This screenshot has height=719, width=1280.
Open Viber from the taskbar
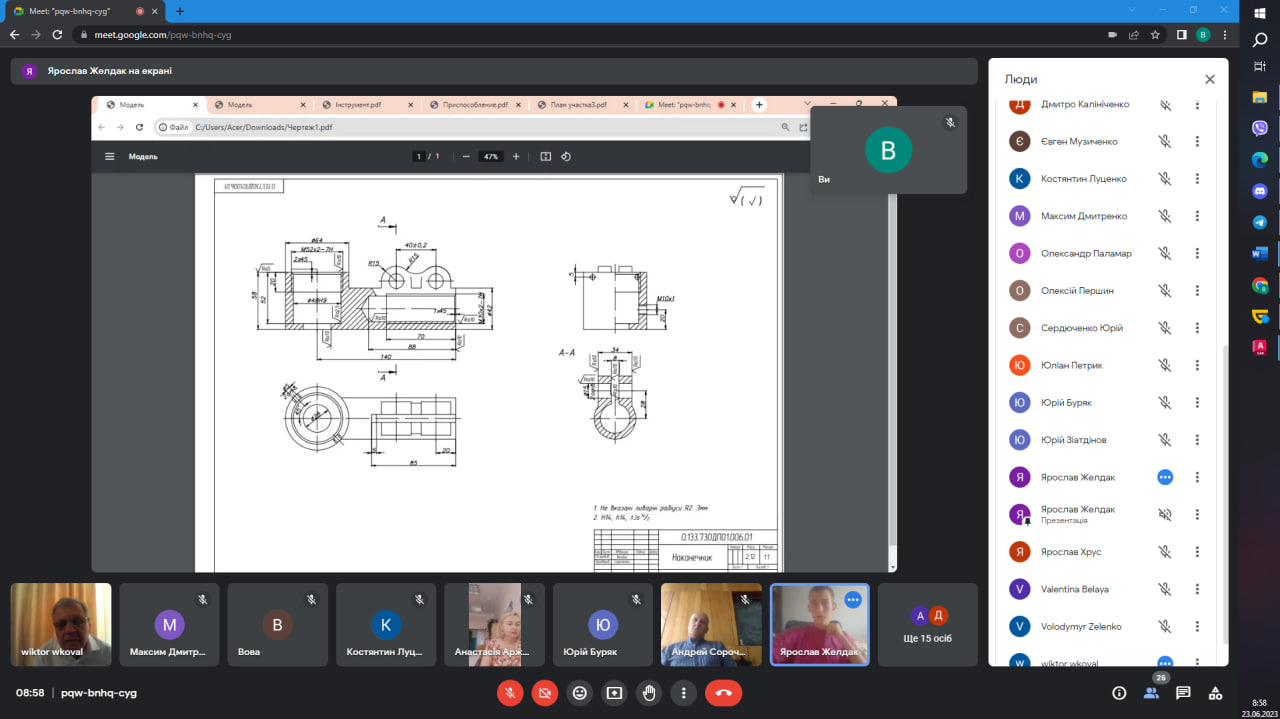1260,128
